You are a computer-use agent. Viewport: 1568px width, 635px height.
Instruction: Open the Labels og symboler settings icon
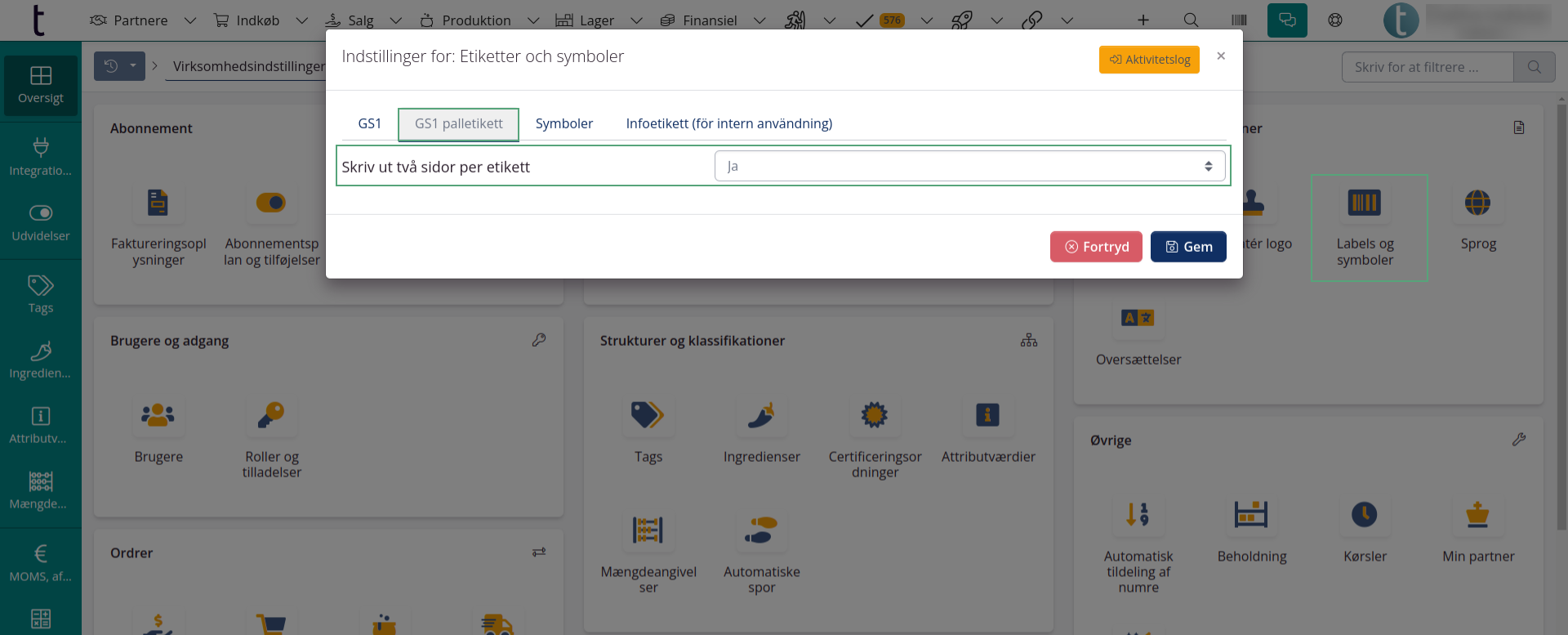pyautogui.click(x=1364, y=203)
